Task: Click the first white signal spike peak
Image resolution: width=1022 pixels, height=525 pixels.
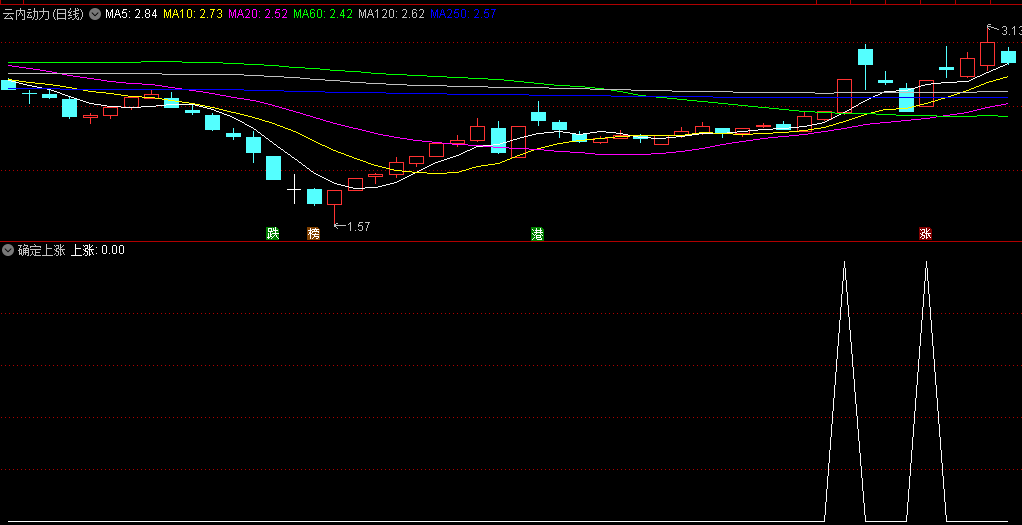Action: point(845,262)
